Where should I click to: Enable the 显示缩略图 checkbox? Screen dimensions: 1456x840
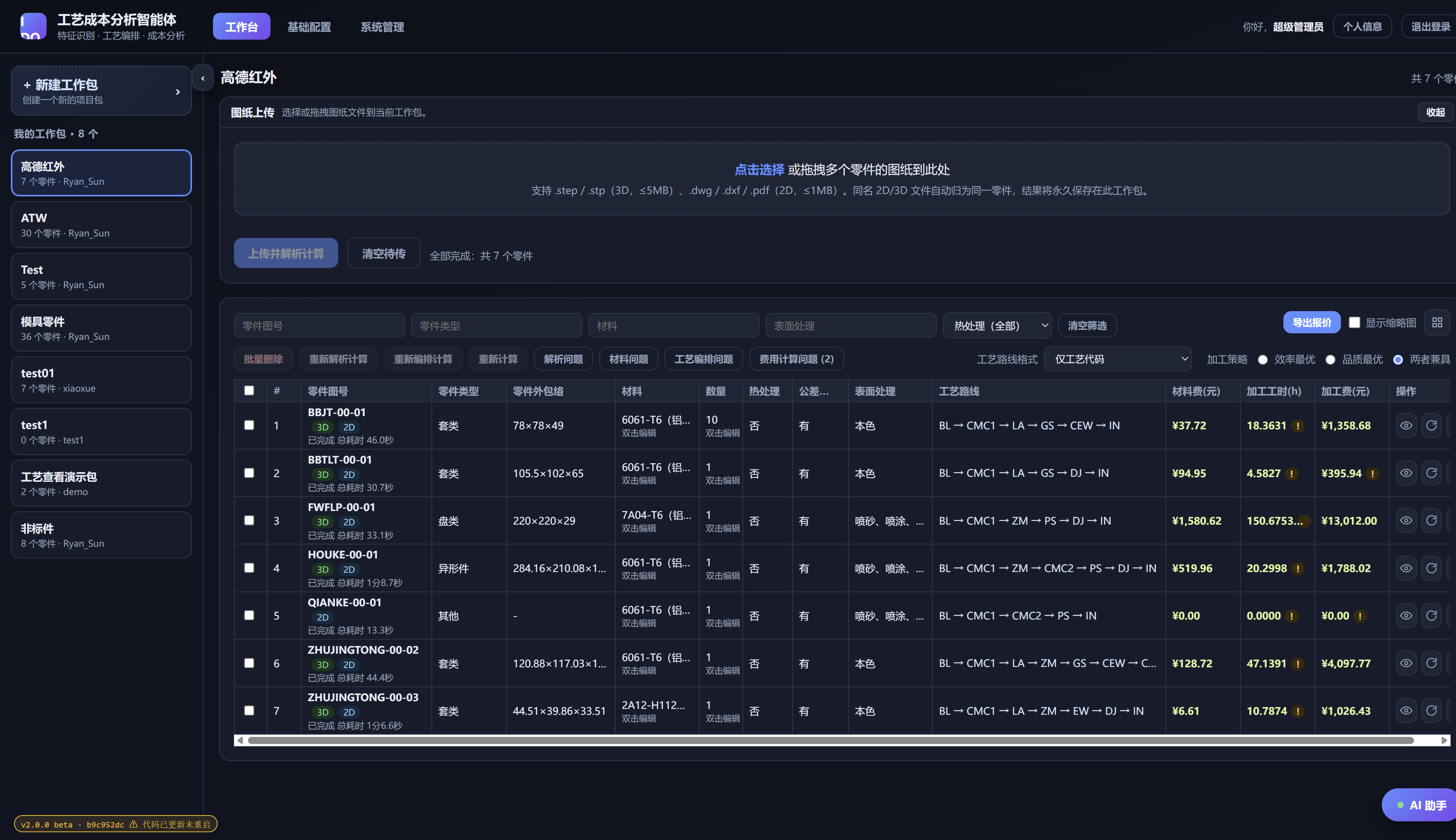pos(1354,322)
